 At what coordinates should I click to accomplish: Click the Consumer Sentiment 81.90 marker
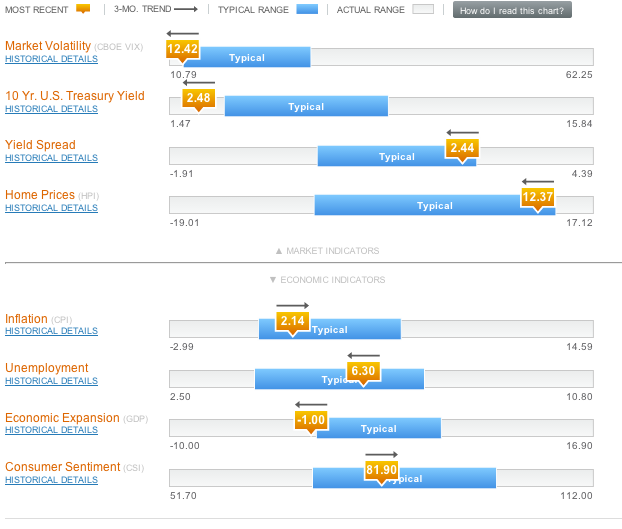coord(381,470)
